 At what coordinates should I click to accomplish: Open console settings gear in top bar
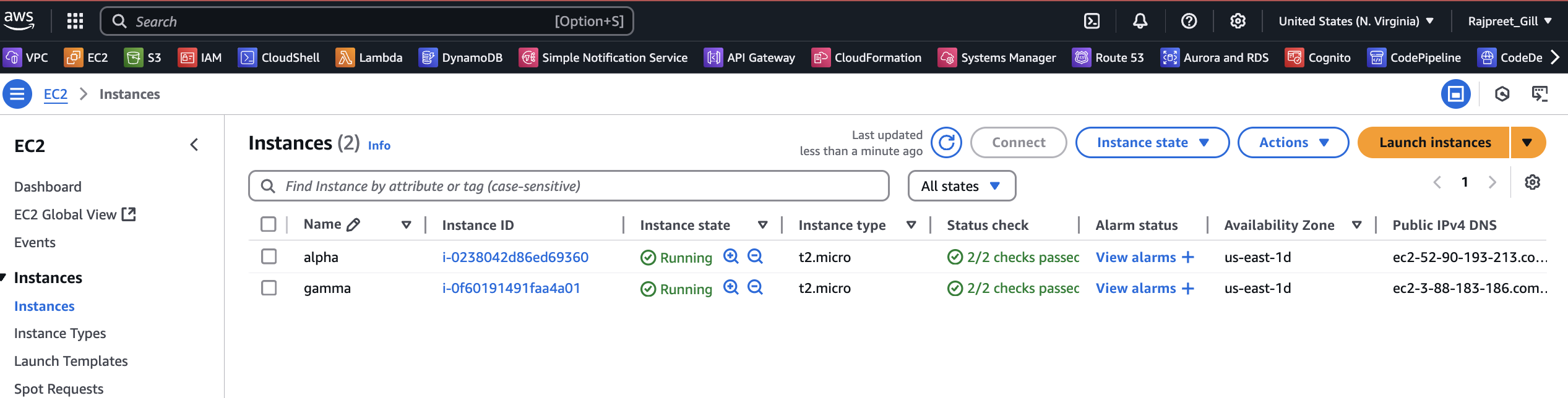[x=1238, y=21]
